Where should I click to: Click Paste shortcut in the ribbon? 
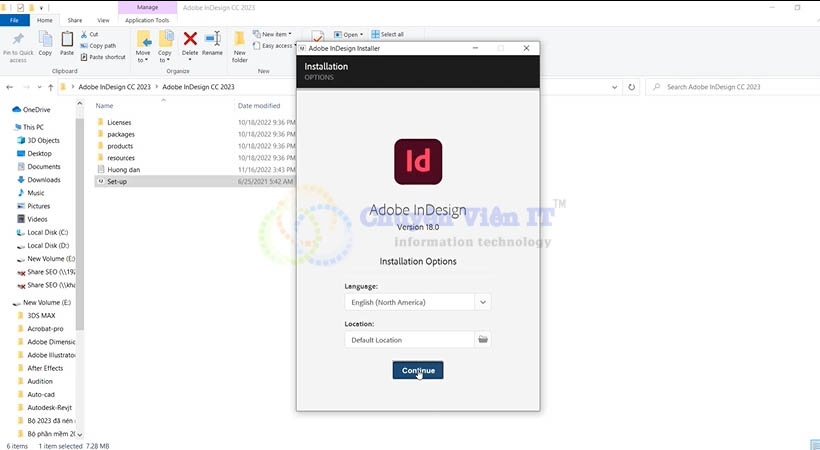pos(103,57)
